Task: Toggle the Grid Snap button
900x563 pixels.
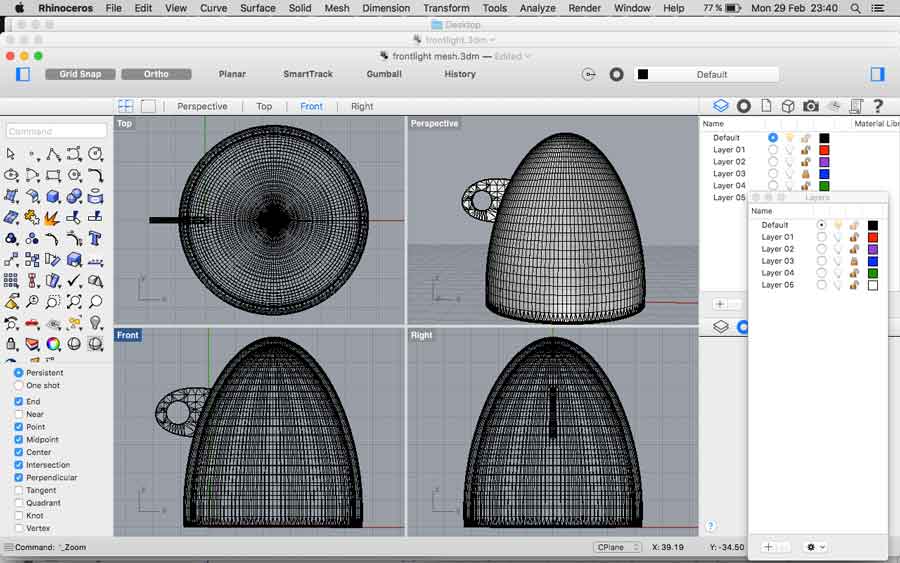Action: point(80,74)
